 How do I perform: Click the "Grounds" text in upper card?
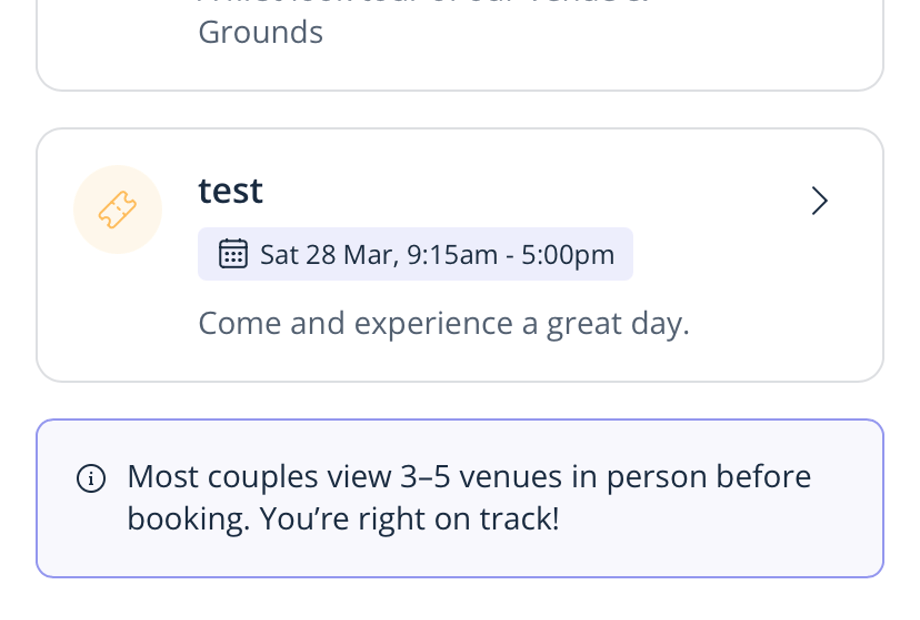pyautogui.click(x=260, y=33)
